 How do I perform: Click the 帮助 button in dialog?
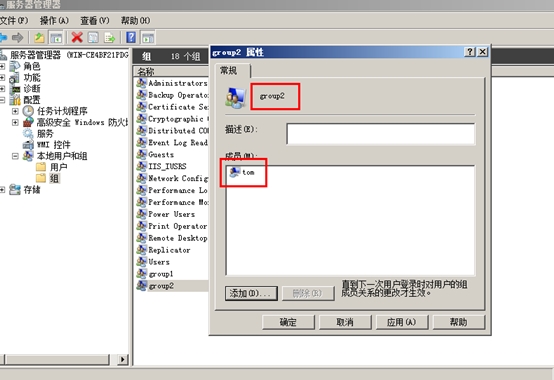point(459,322)
